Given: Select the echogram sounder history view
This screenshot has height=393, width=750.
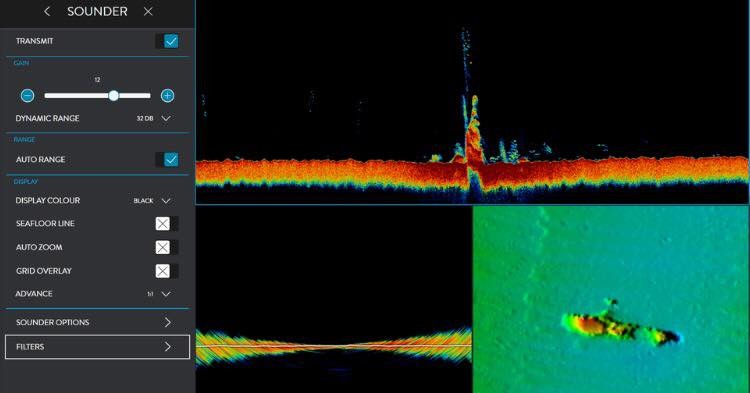Looking at the screenshot, I should (472, 102).
